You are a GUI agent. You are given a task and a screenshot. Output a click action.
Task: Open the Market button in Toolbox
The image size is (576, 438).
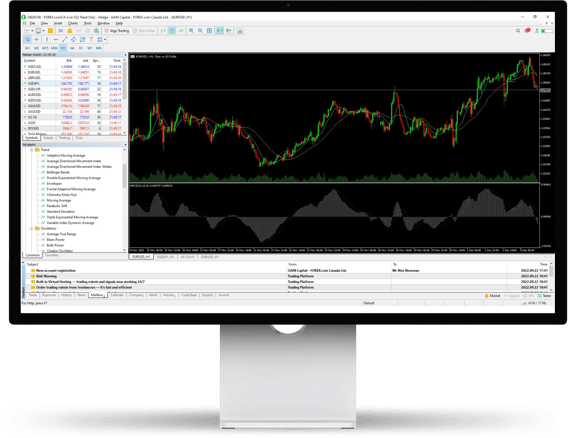tap(493, 295)
